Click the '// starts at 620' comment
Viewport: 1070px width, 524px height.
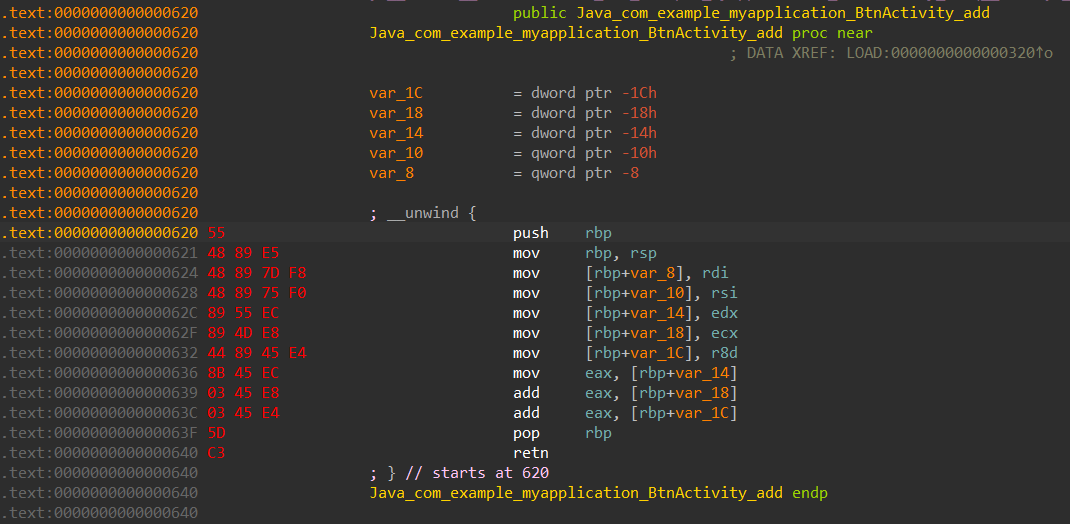click(477, 472)
